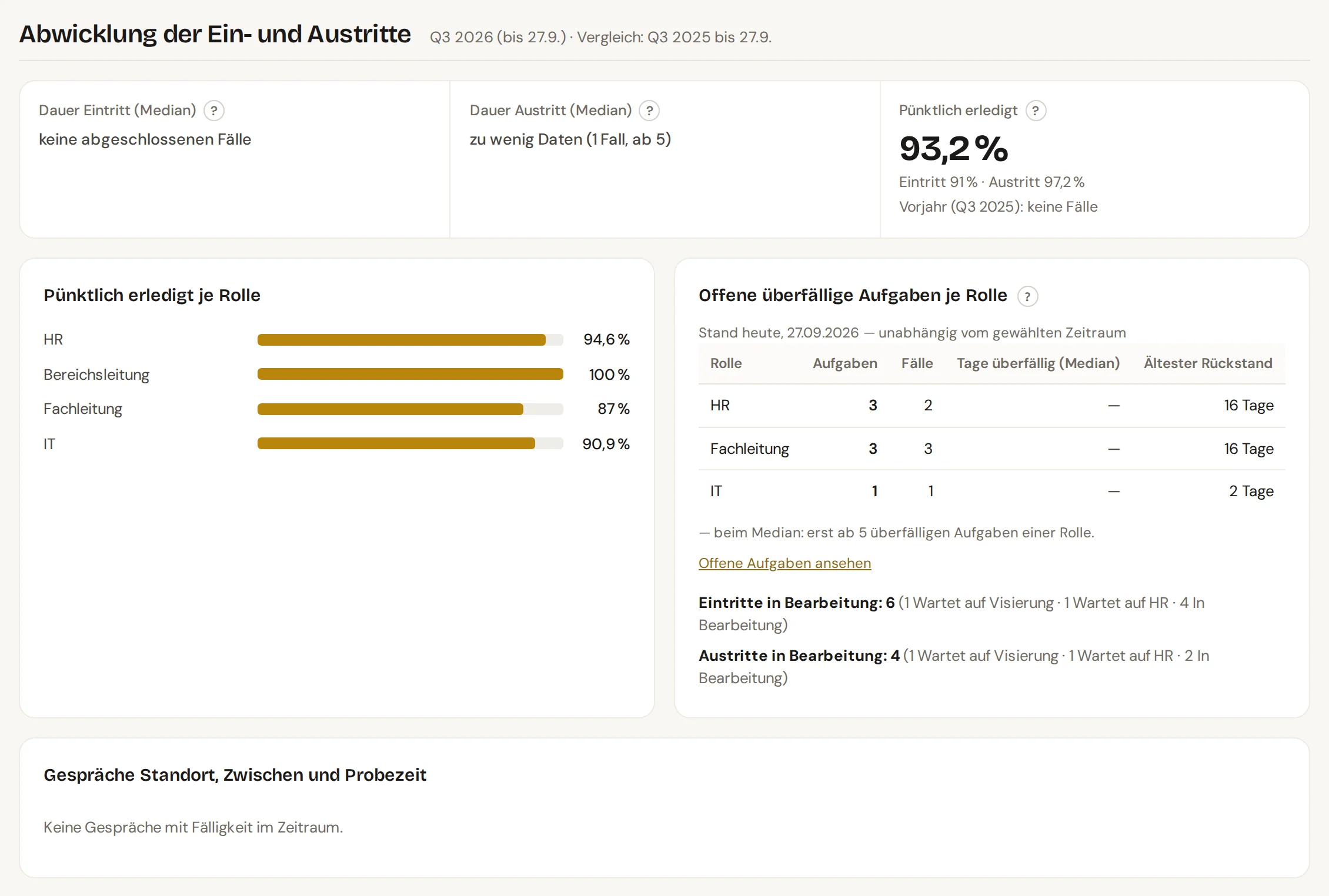Click 'Eintritt 91 % · Austritt 97,2 %' breakdown
Screen dimensions: 1329x896
click(991, 182)
